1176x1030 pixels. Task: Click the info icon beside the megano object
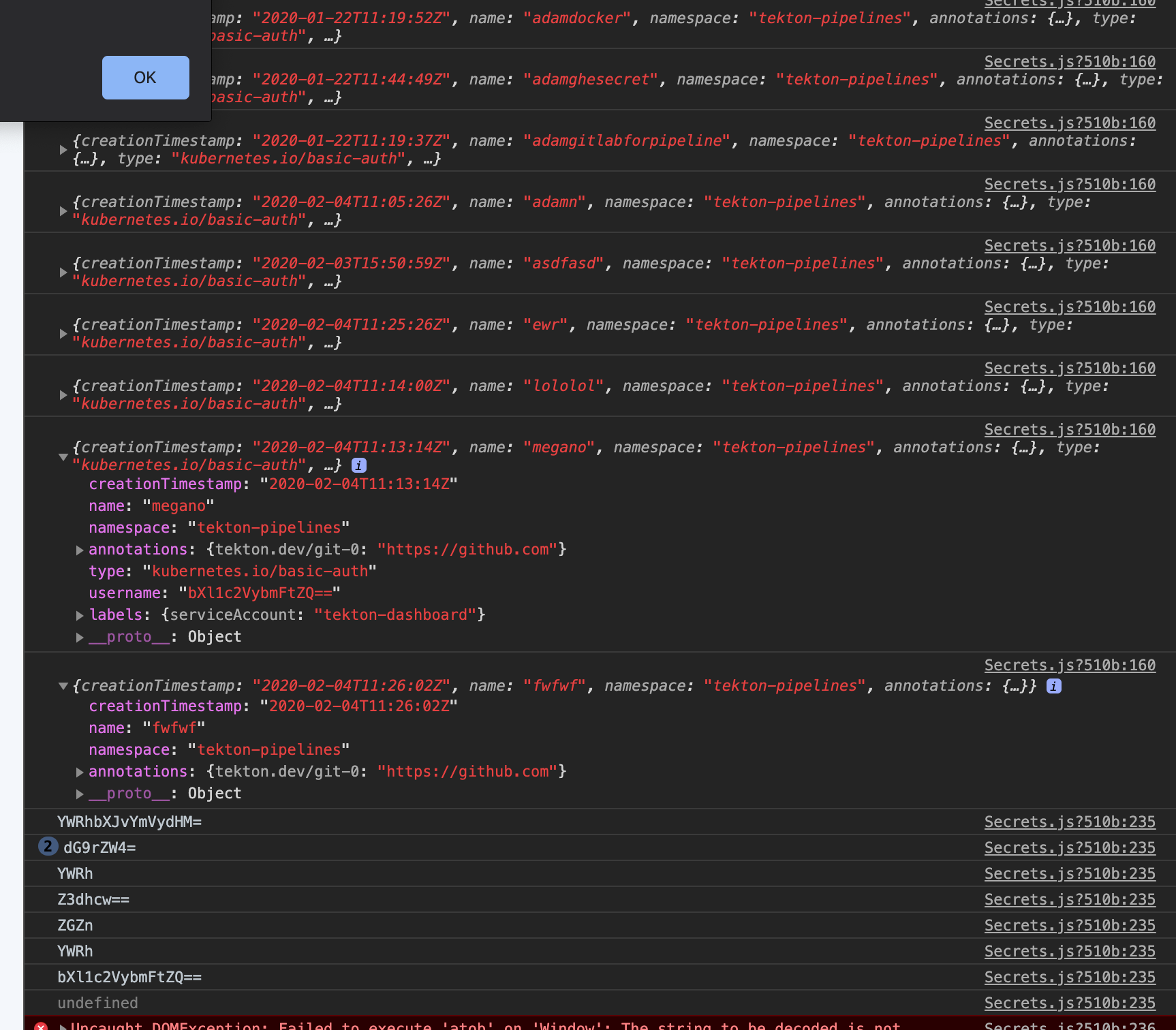tap(359, 465)
